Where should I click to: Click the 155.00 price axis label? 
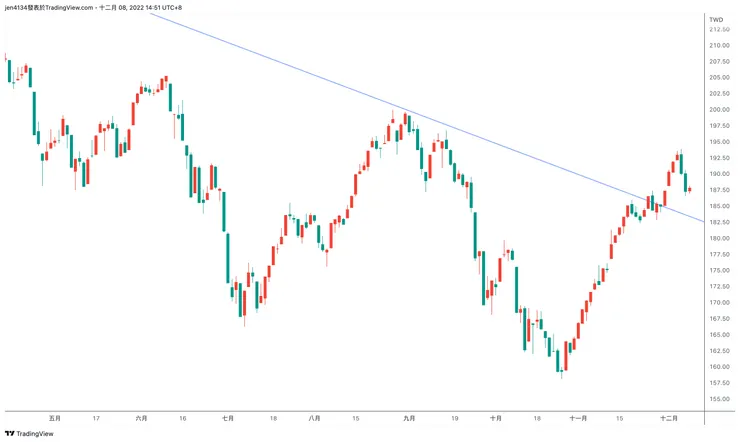tap(719, 399)
